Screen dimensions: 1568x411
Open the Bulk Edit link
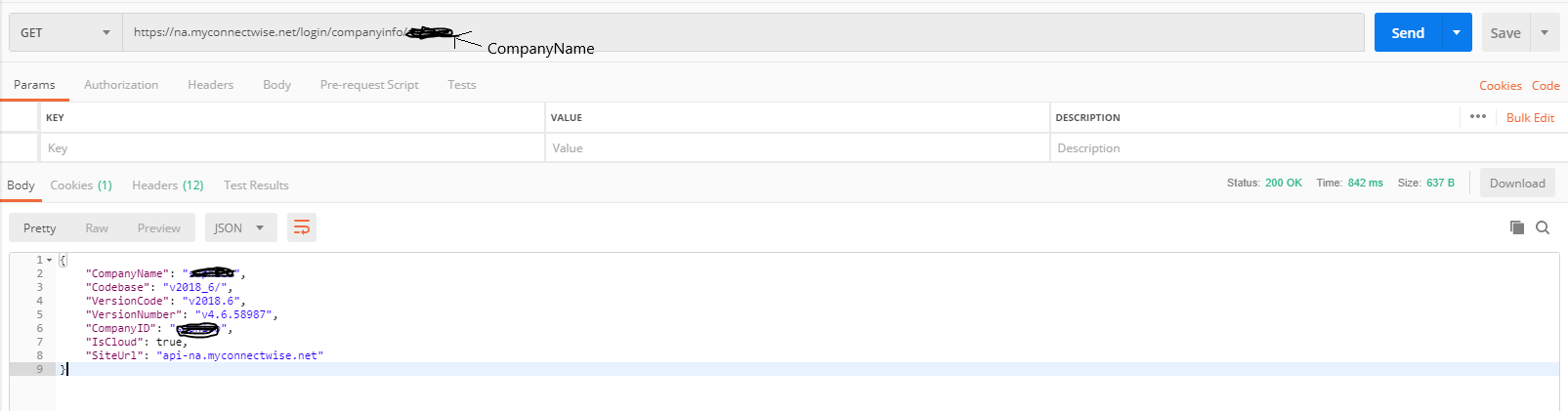[1530, 117]
